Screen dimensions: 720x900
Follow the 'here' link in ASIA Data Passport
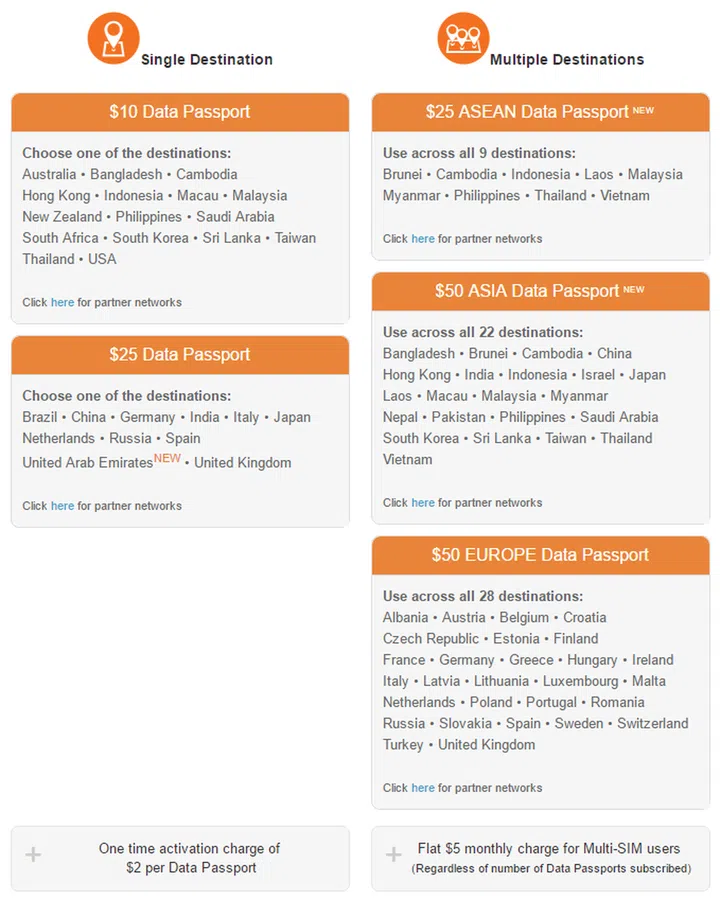pyautogui.click(x=423, y=503)
